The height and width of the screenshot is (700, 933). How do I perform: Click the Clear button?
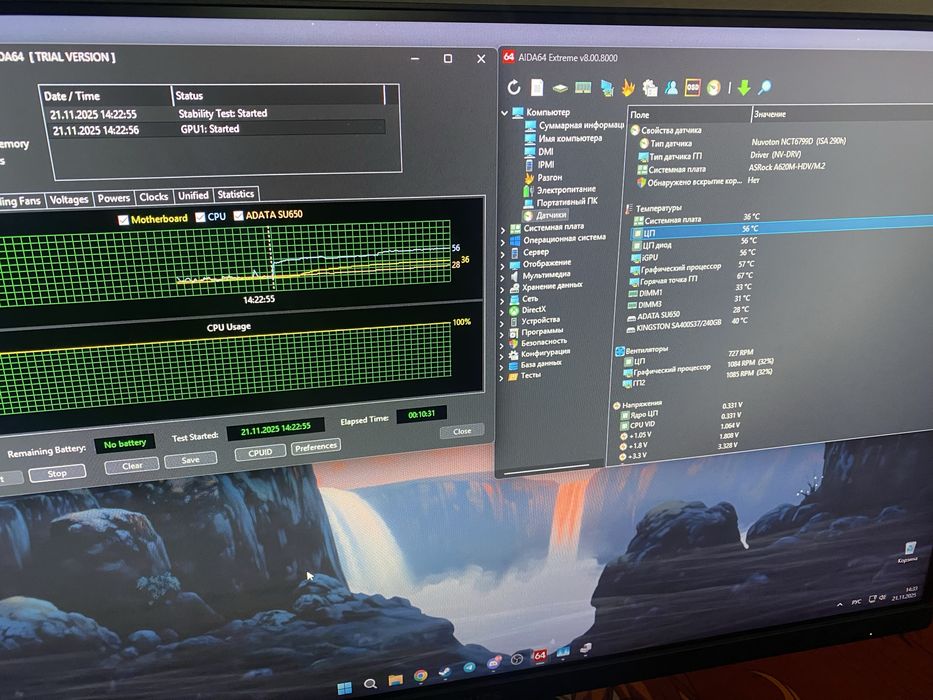132,465
